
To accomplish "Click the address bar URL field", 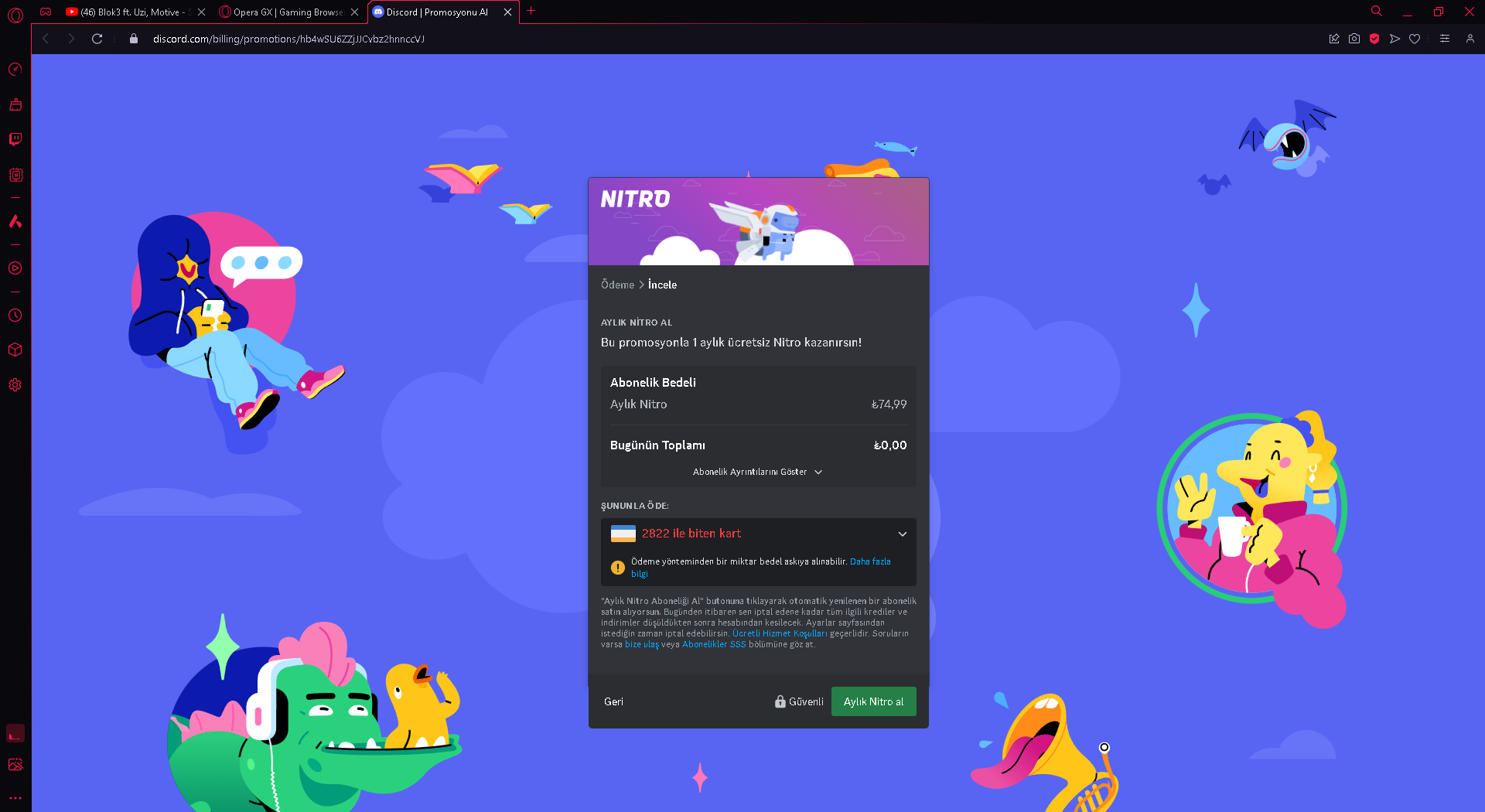I will [288, 39].
